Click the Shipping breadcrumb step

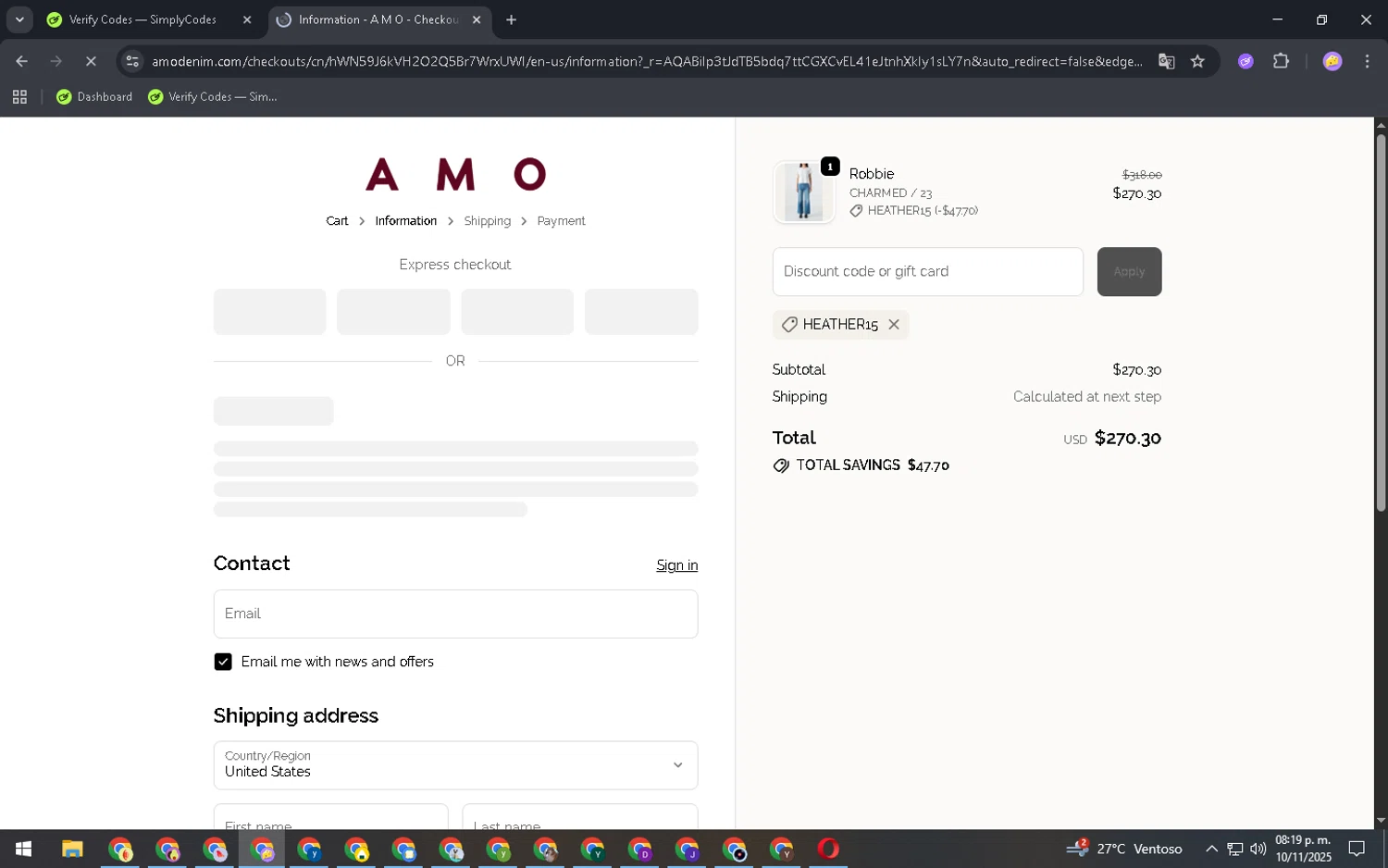tap(487, 221)
